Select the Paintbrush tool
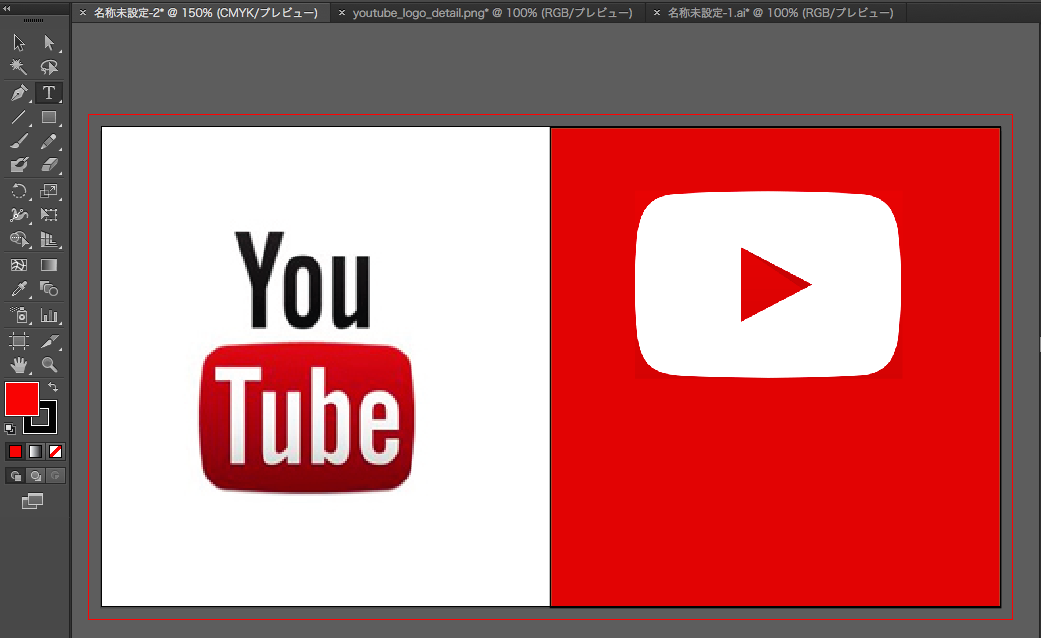 click(19, 141)
